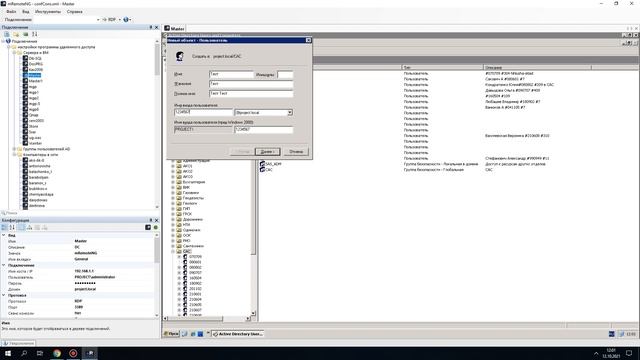Screen dimensions: 640x360
Task: Pin the Конфигурация panel
Action: pos(151,220)
